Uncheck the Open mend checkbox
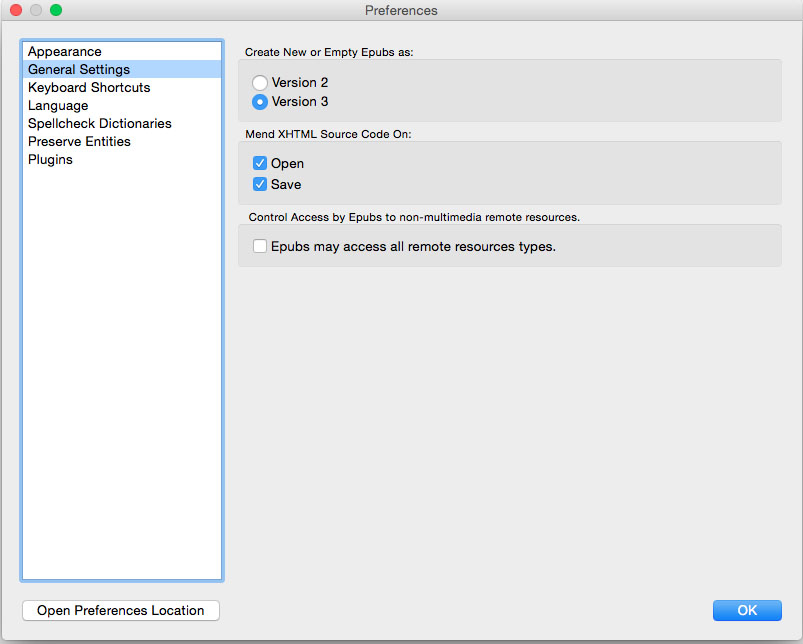This screenshot has width=803, height=644. point(260,163)
